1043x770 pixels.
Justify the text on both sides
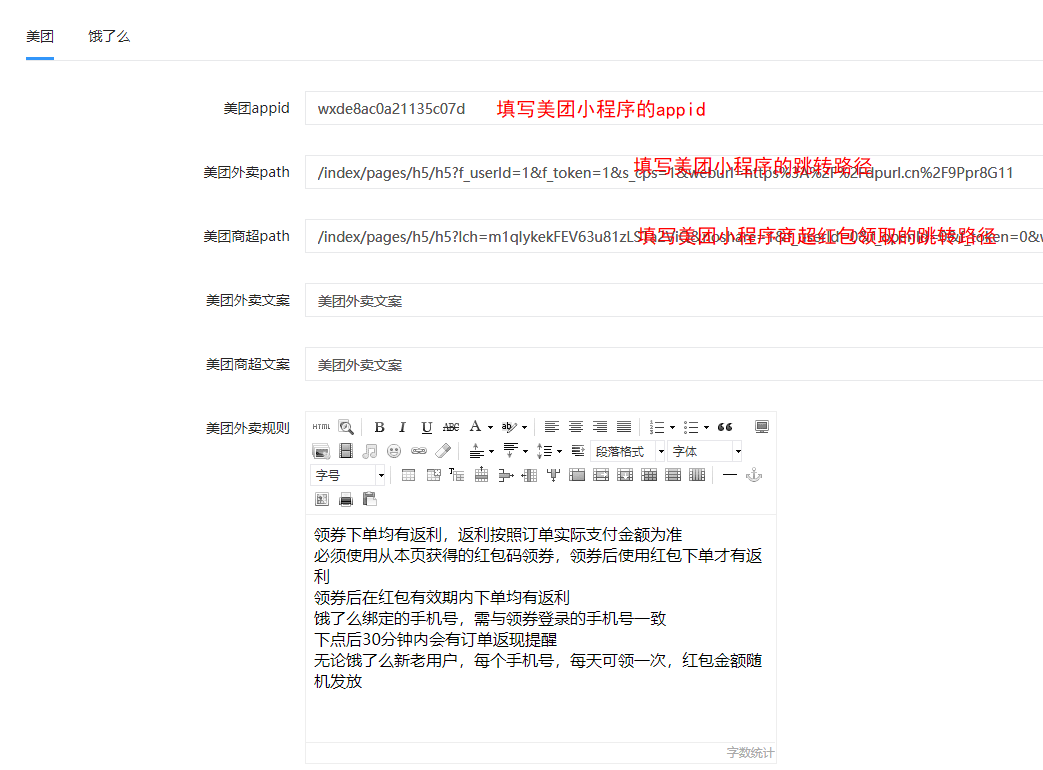click(624, 427)
